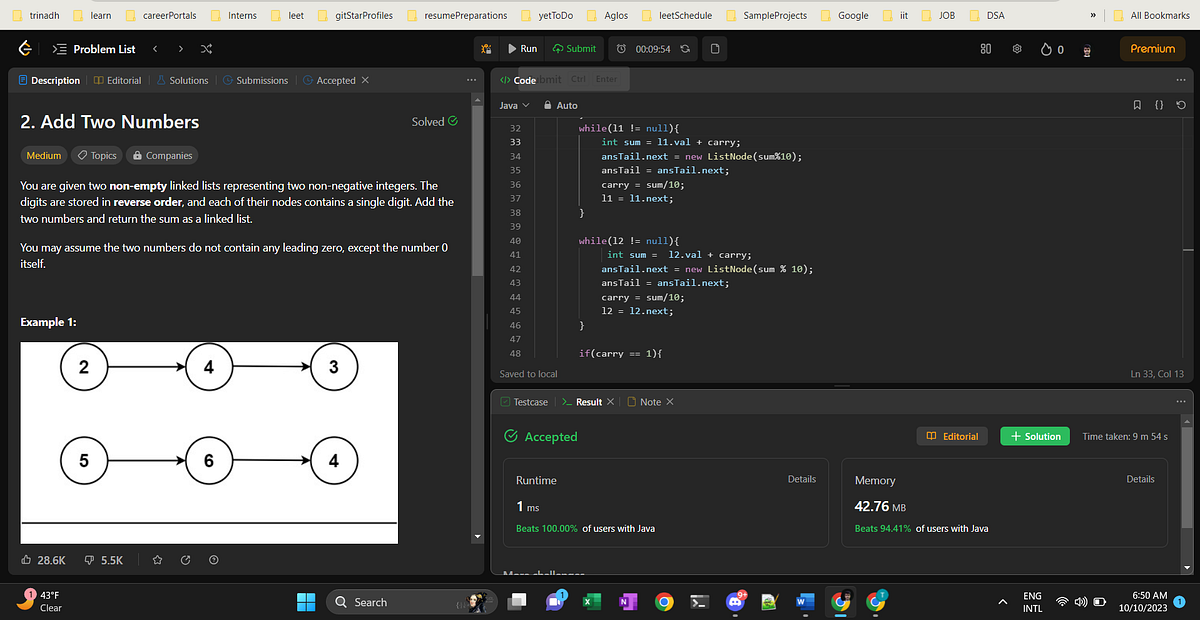
Task: Reset code to default with the undo icon
Action: pos(1182,105)
